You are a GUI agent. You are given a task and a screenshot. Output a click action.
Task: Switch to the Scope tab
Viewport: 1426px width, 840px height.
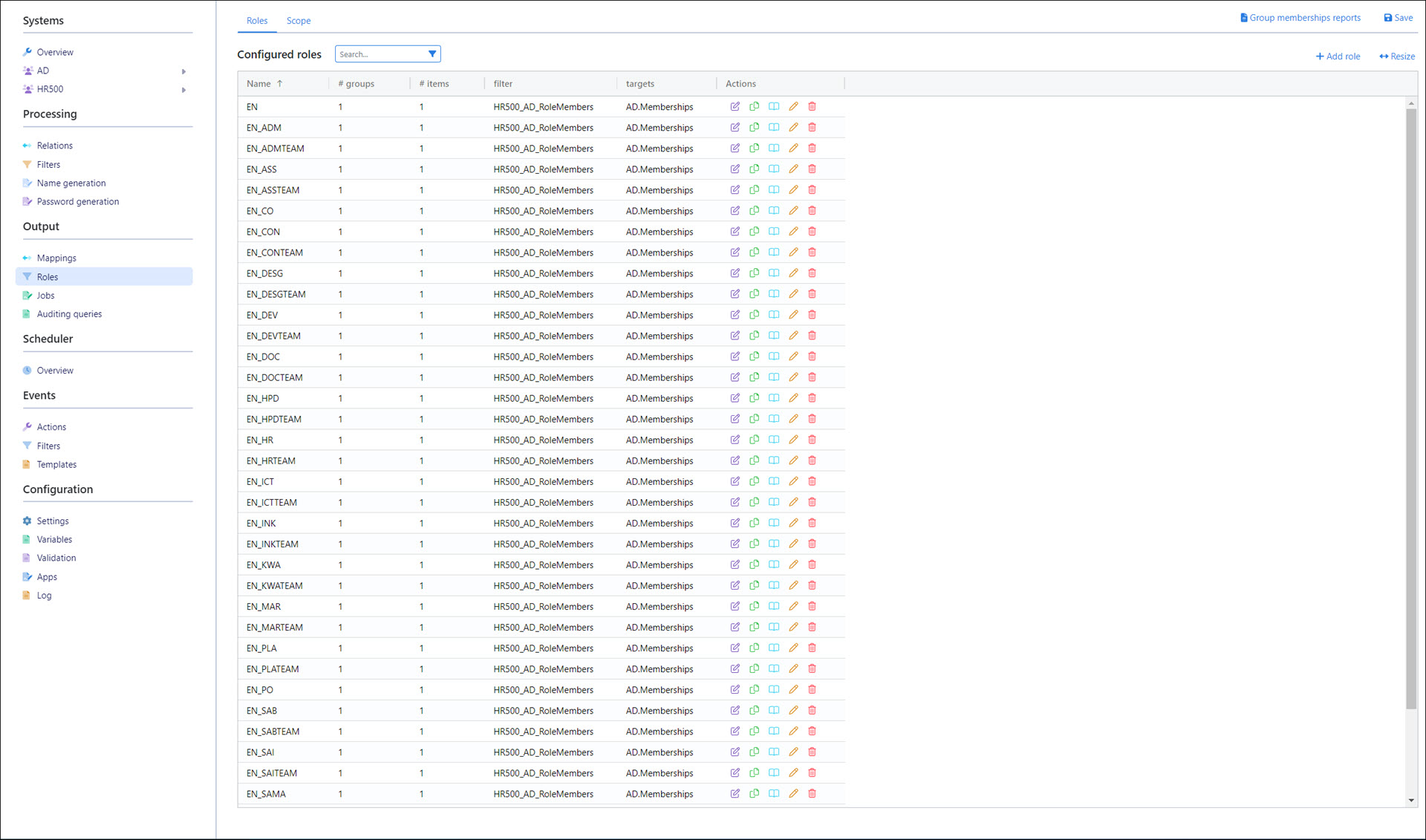point(299,21)
